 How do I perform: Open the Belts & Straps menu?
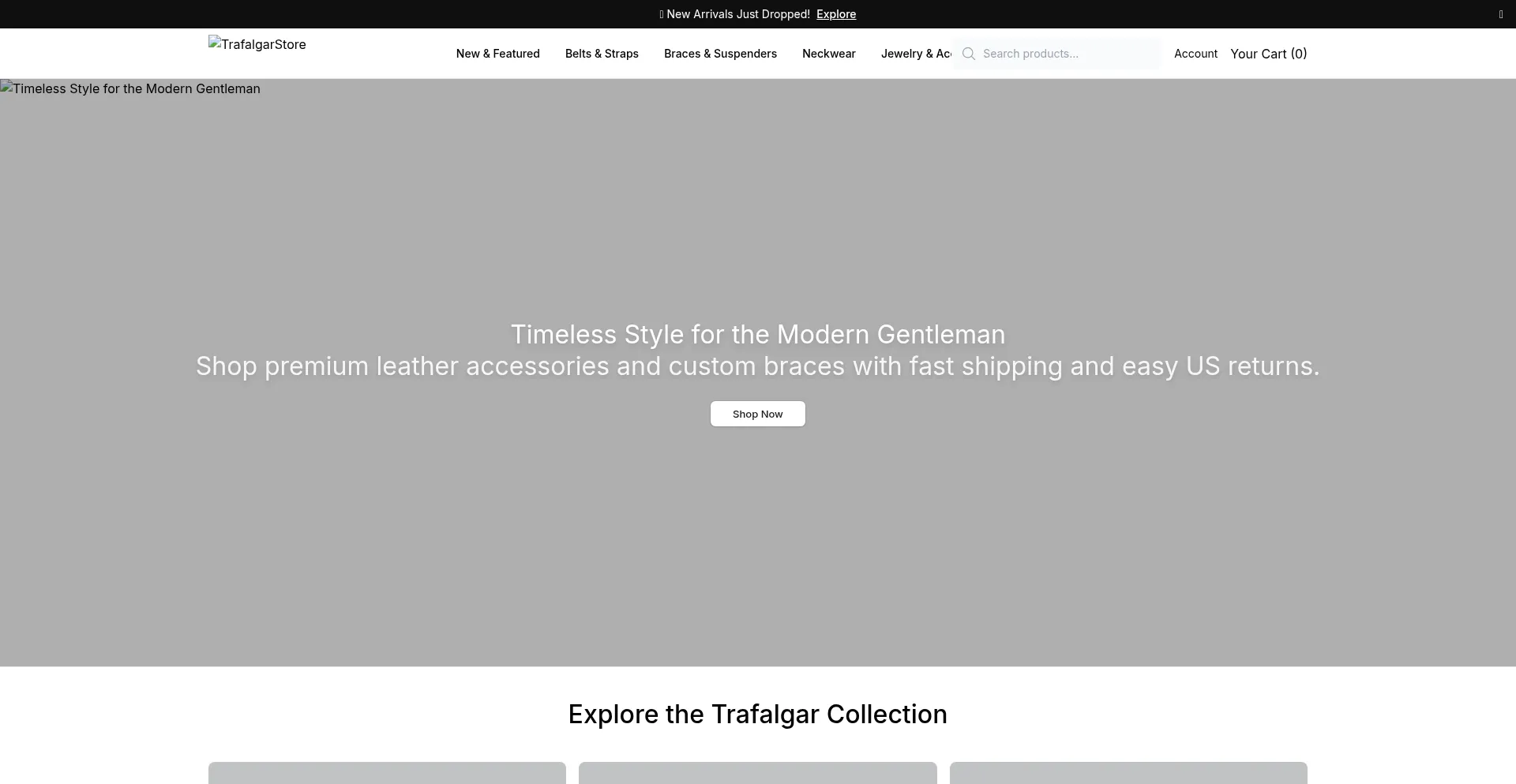pyautogui.click(x=602, y=54)
